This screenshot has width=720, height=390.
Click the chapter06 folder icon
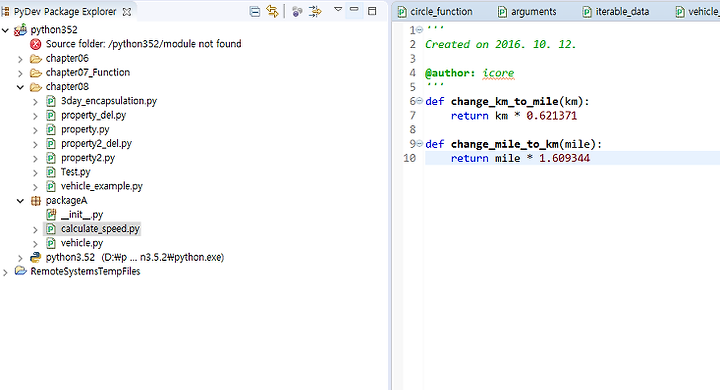pyautogui.click(x=35, y=58)
